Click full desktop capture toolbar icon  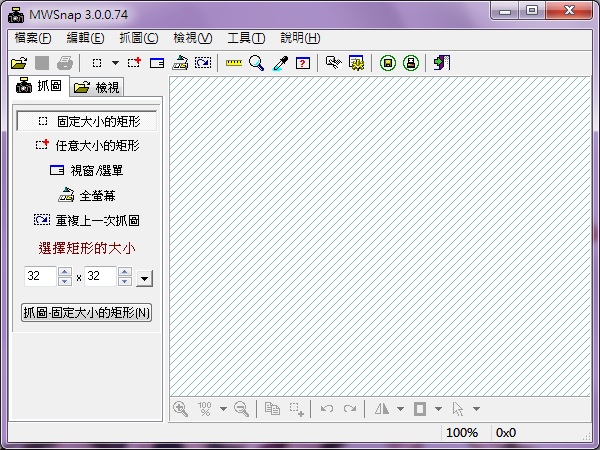click(180, 63)
